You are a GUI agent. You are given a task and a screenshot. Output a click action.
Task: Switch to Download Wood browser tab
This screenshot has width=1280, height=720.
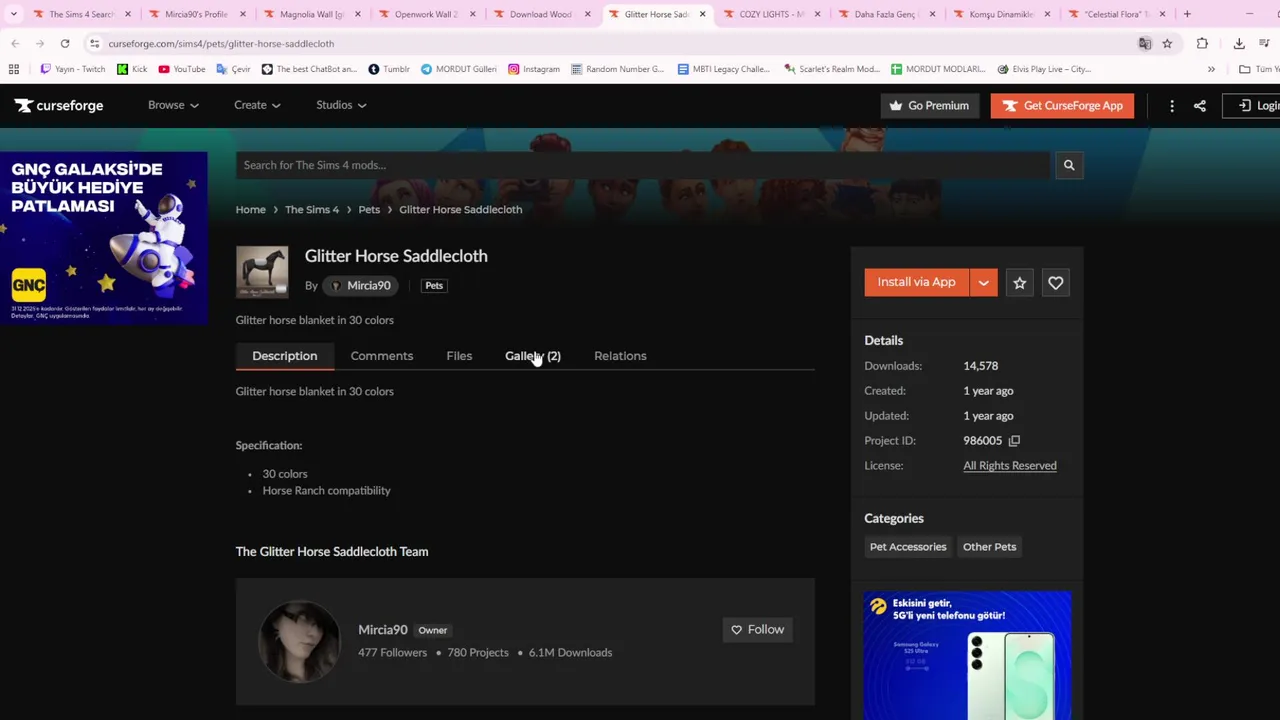click(541, 15)
